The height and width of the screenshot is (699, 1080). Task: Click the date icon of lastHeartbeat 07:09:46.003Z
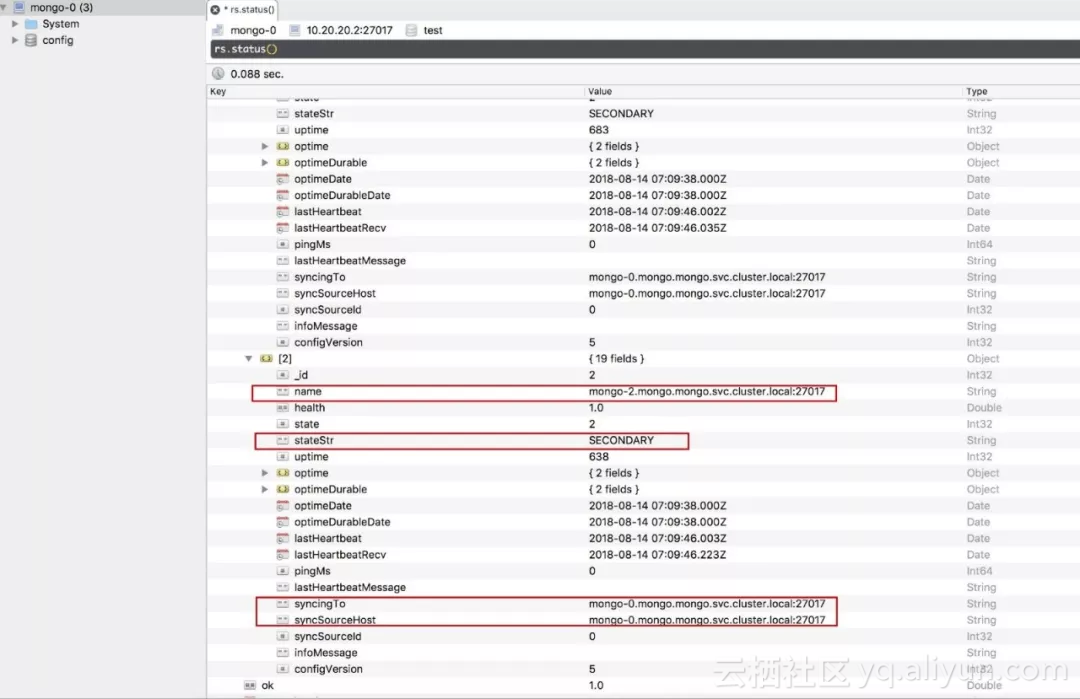click(x=282, y=538)
